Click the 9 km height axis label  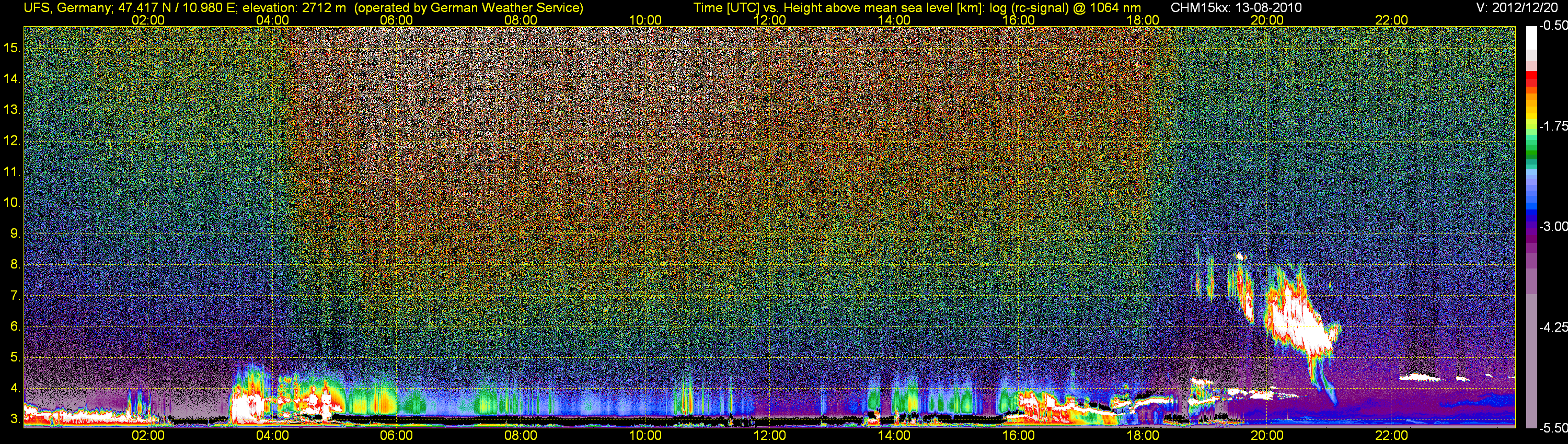pyautogui.click(x=15, y=233)
